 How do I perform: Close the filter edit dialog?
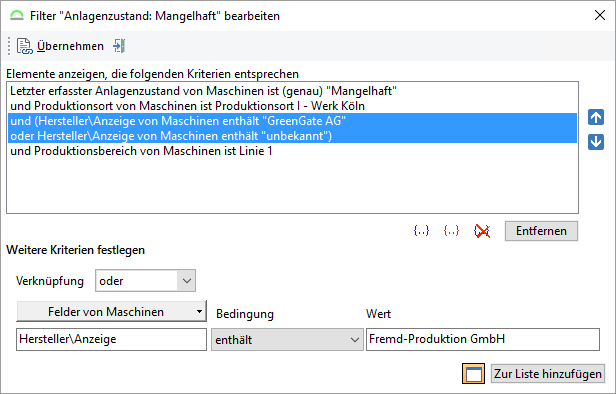click(x=600, y=15)
